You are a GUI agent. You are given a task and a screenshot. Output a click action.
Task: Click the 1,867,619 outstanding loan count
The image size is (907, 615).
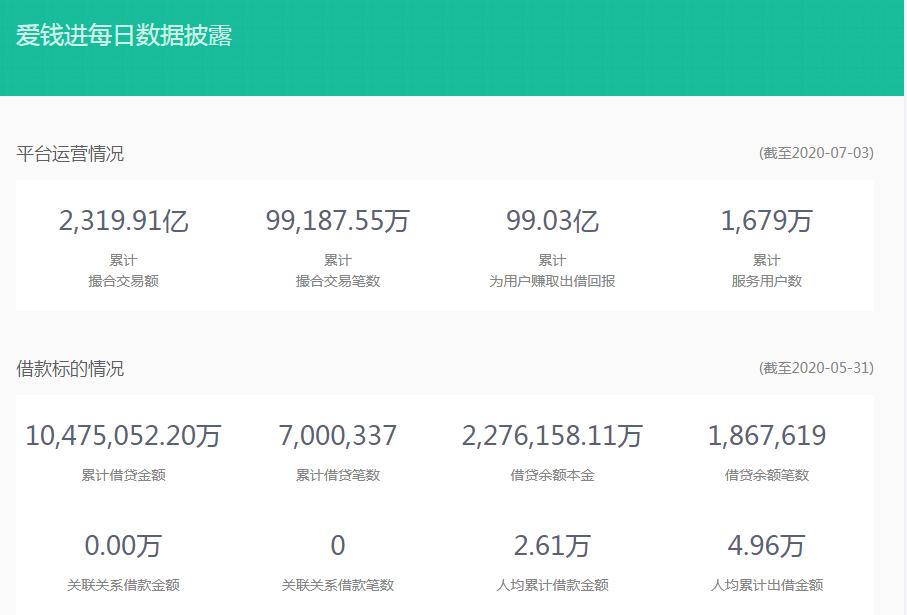coord(767,436)
